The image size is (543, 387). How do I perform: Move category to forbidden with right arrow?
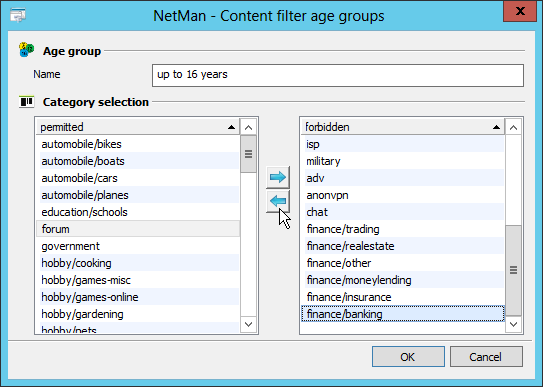tap(278, 177)
